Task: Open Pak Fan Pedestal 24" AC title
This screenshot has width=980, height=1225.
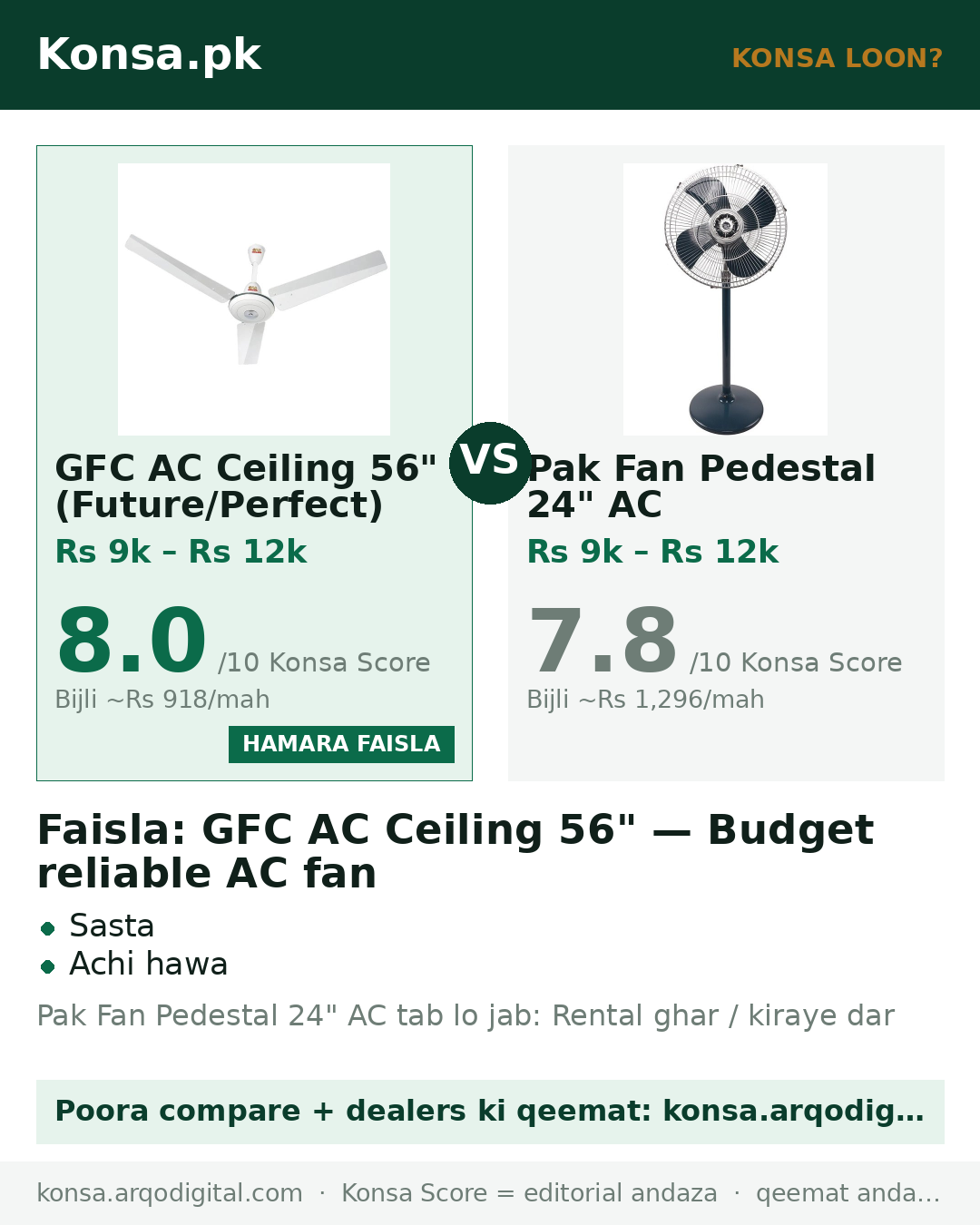Action: (701, 486)
